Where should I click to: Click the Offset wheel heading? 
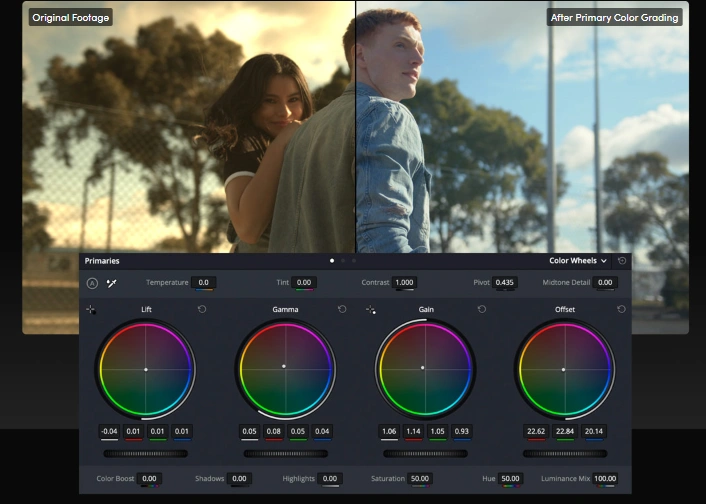pyautogui.click(x=565, y=309)
